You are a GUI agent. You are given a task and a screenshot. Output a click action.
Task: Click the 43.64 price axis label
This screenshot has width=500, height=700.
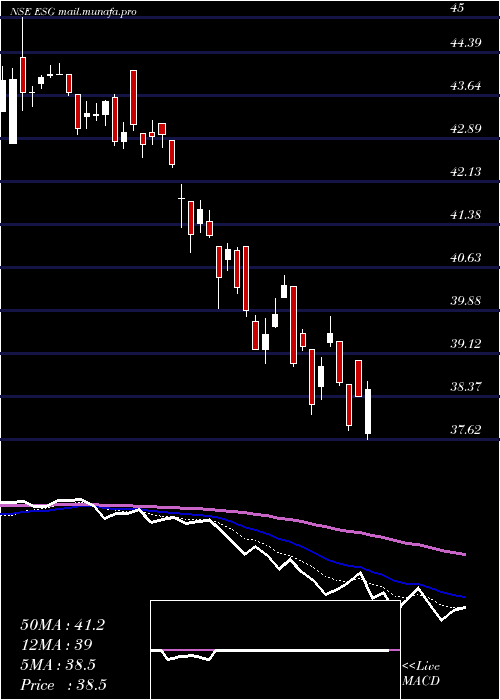[466, 86]
